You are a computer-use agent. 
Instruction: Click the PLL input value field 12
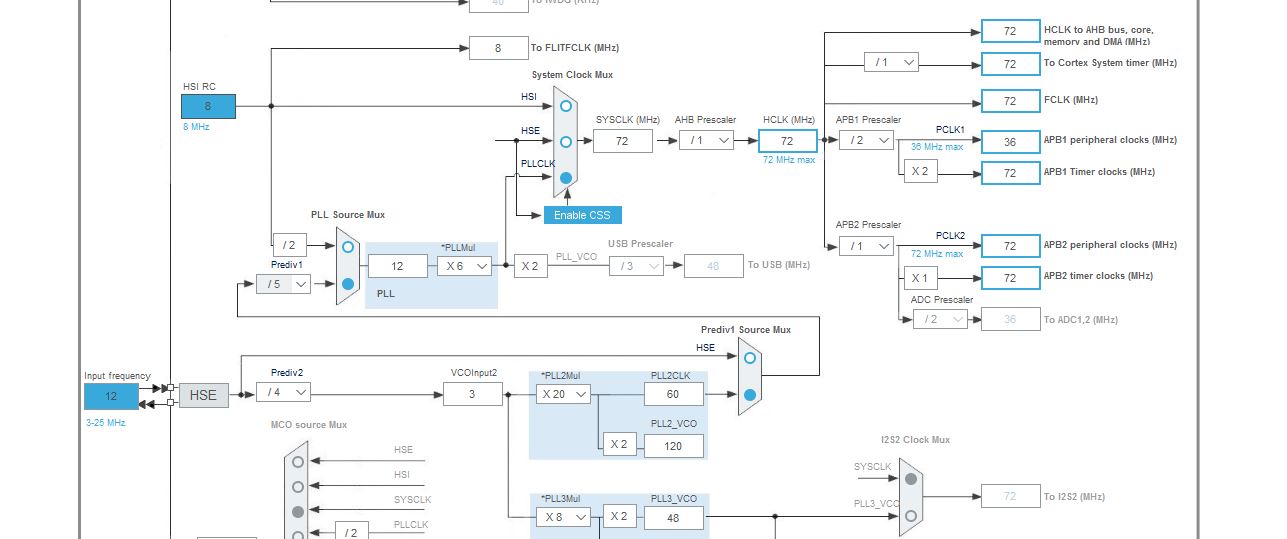point(398,266)
